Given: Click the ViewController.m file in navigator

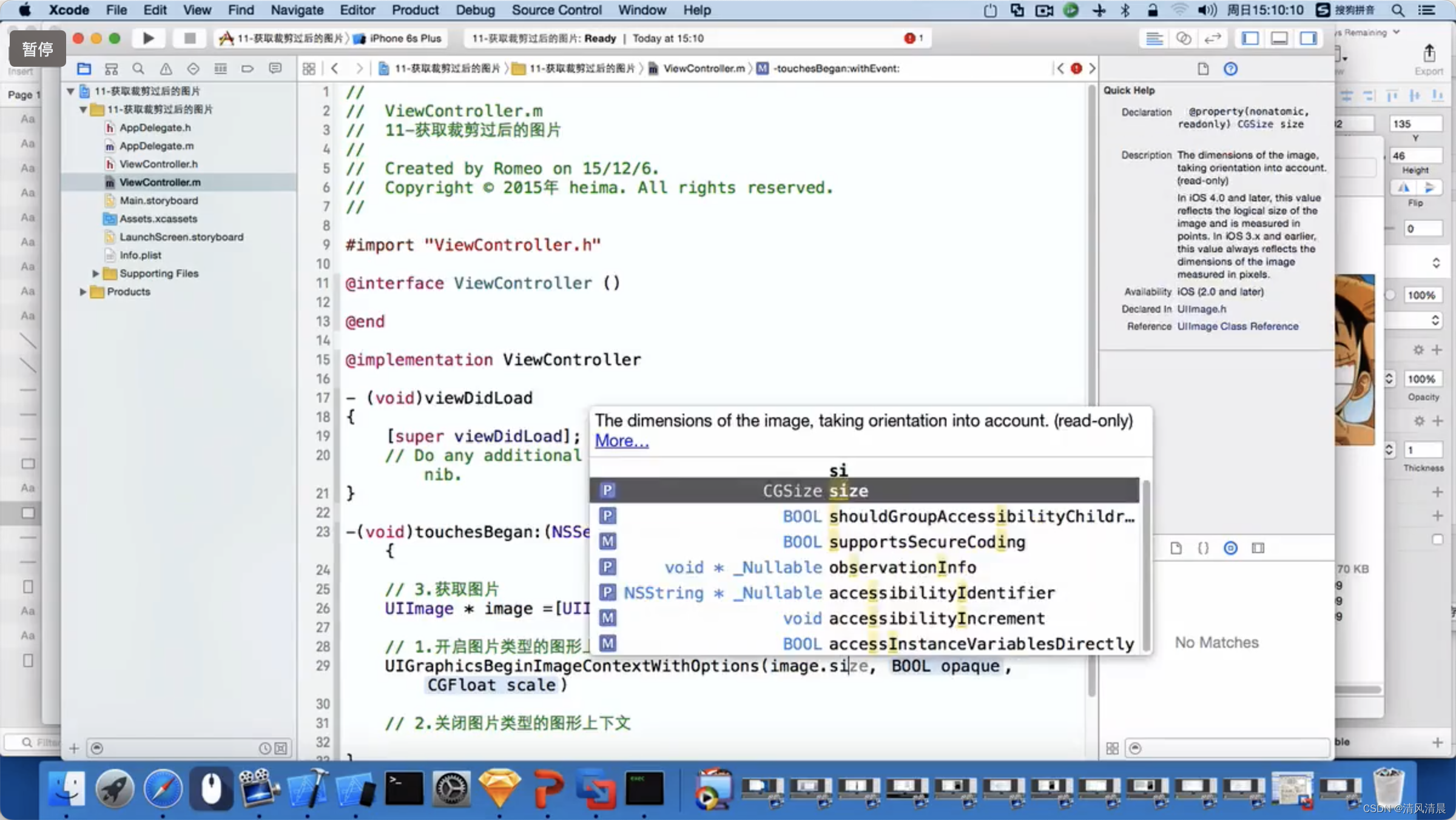Looking at the screenshot, I should click(x=160, y=182).
